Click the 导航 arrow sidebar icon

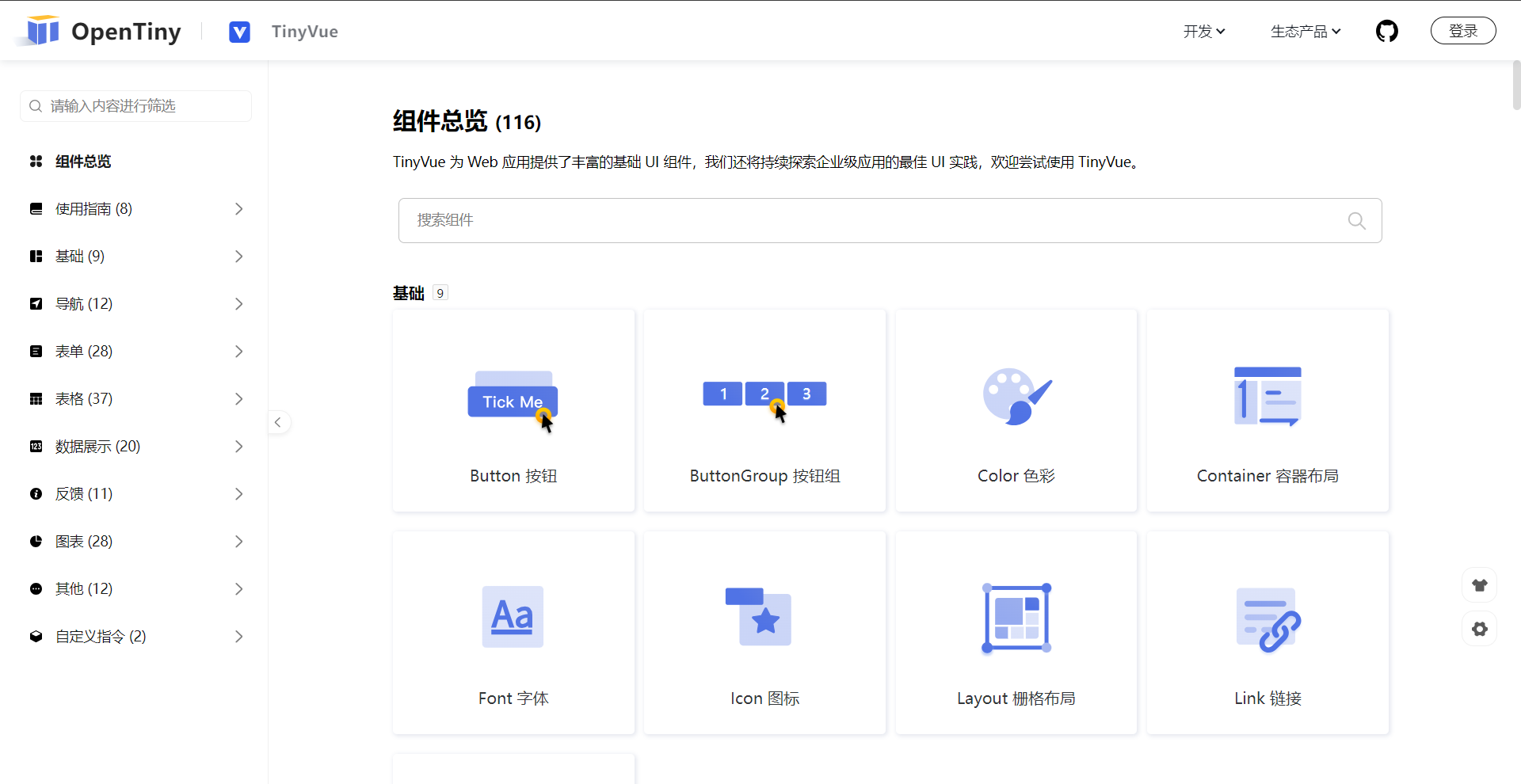click(x=36, y=304)
